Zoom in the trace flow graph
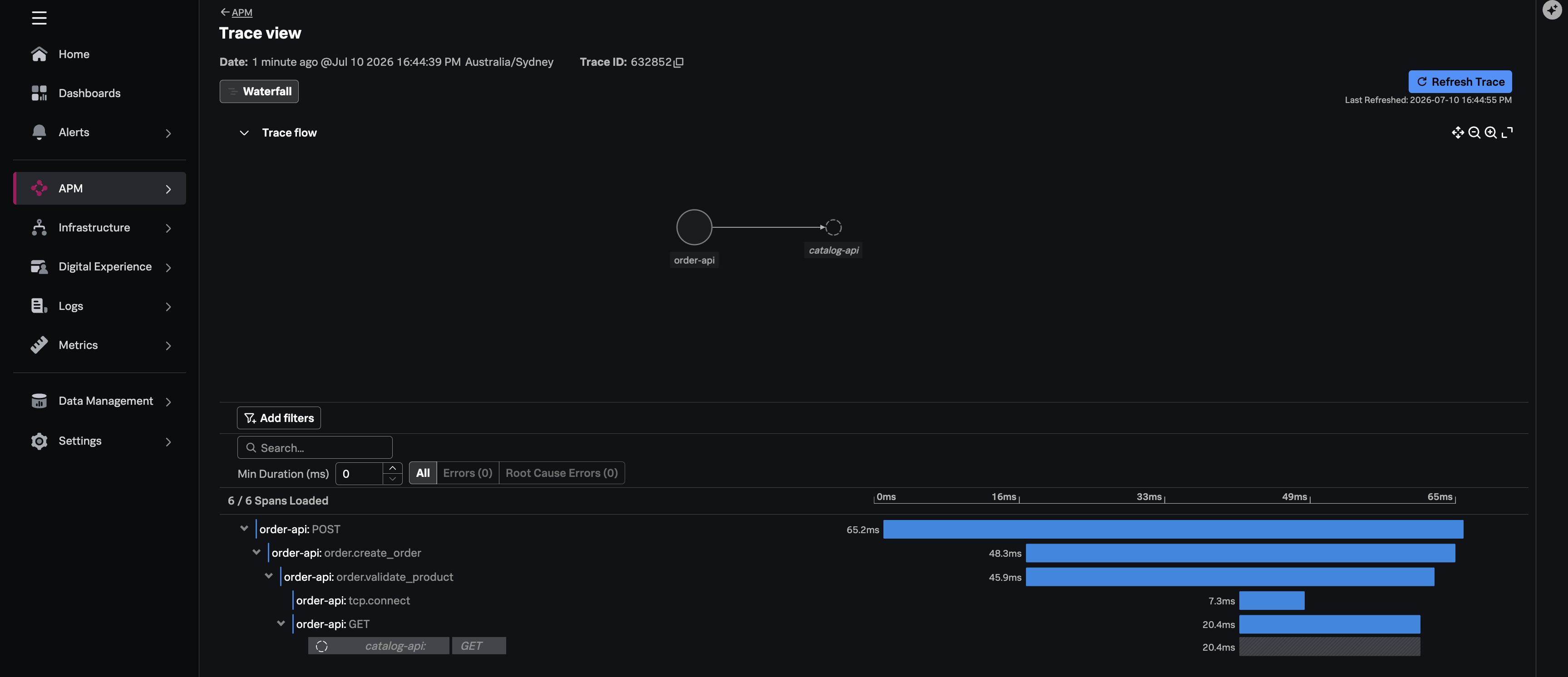The image size is (1568, 677). click(x=1491, y=132)
